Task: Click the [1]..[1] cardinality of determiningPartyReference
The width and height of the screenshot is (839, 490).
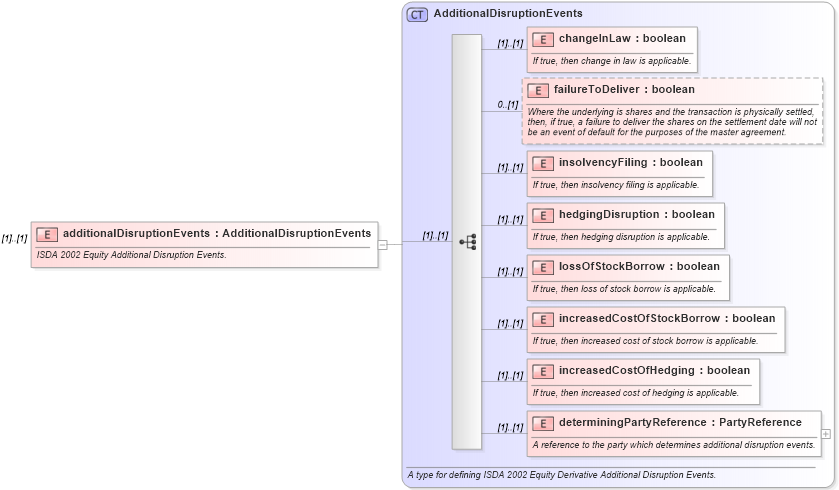Action: pos(510,427)
